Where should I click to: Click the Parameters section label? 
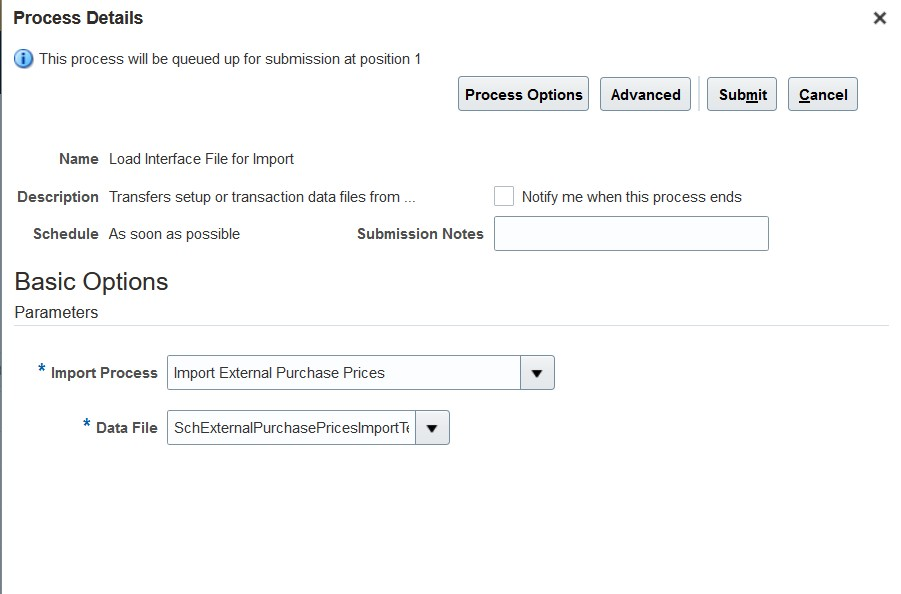56,313
